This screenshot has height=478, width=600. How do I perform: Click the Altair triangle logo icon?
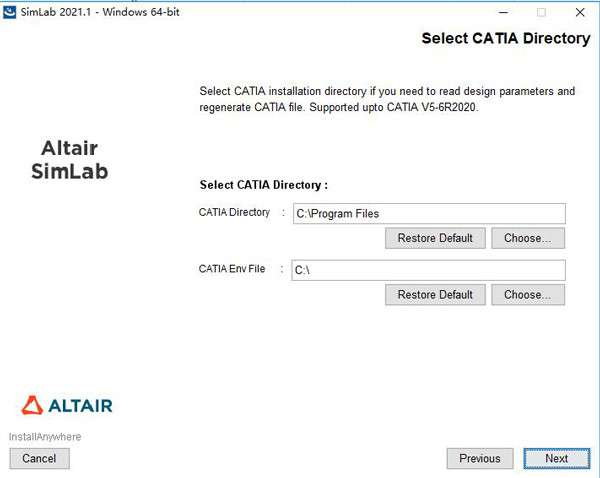[x=33, y=405]
